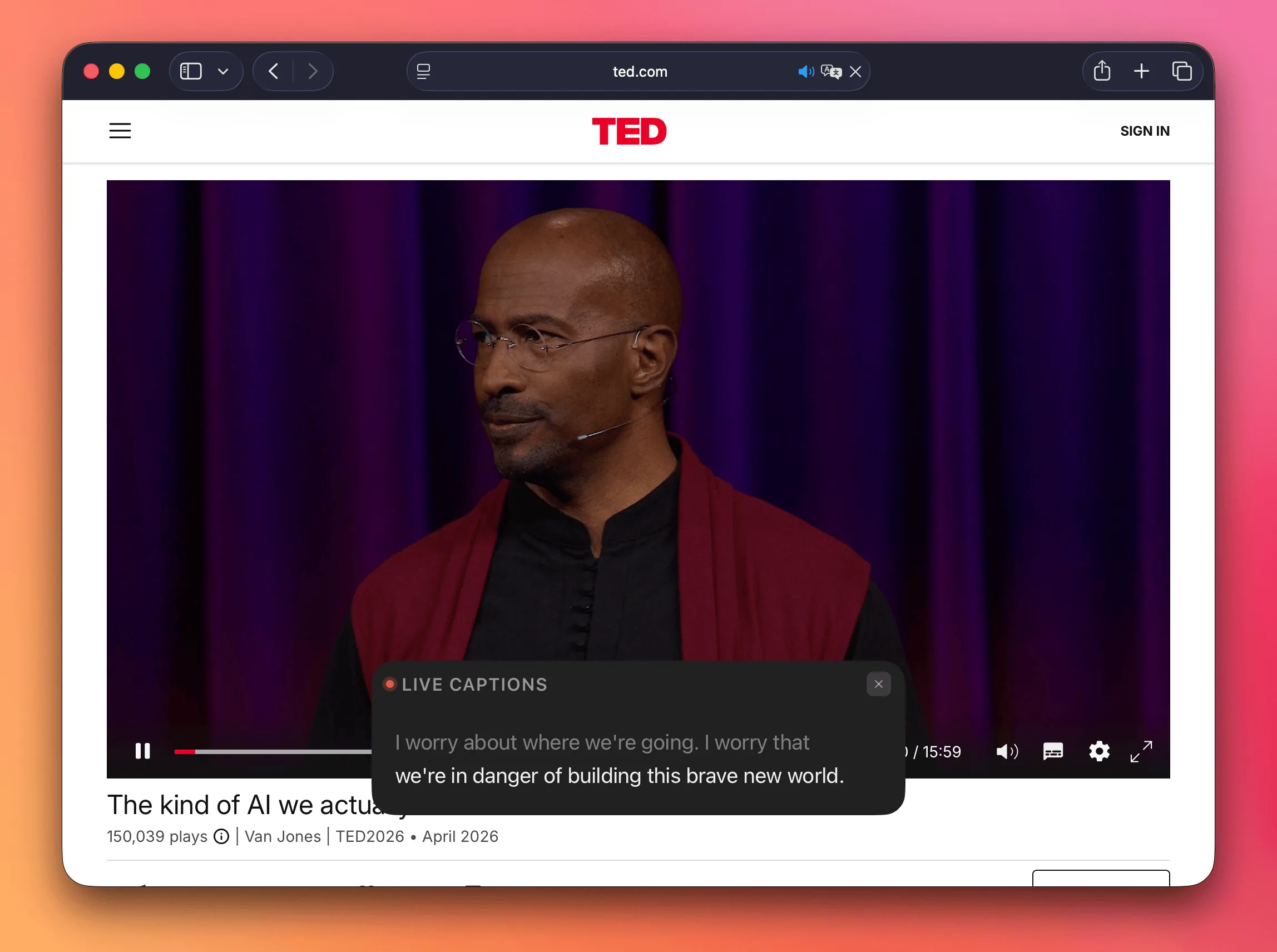Screen dimensions: 1277x952
Task: Open the TED hamburger menu
Action: pyautogui.click(x=120, y=131)
